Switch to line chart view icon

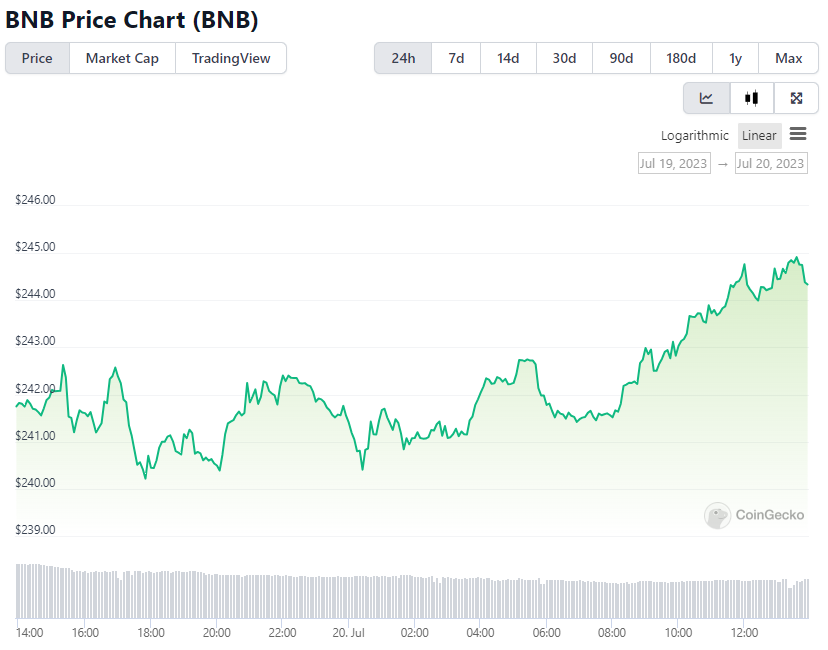tap(707, 98)
